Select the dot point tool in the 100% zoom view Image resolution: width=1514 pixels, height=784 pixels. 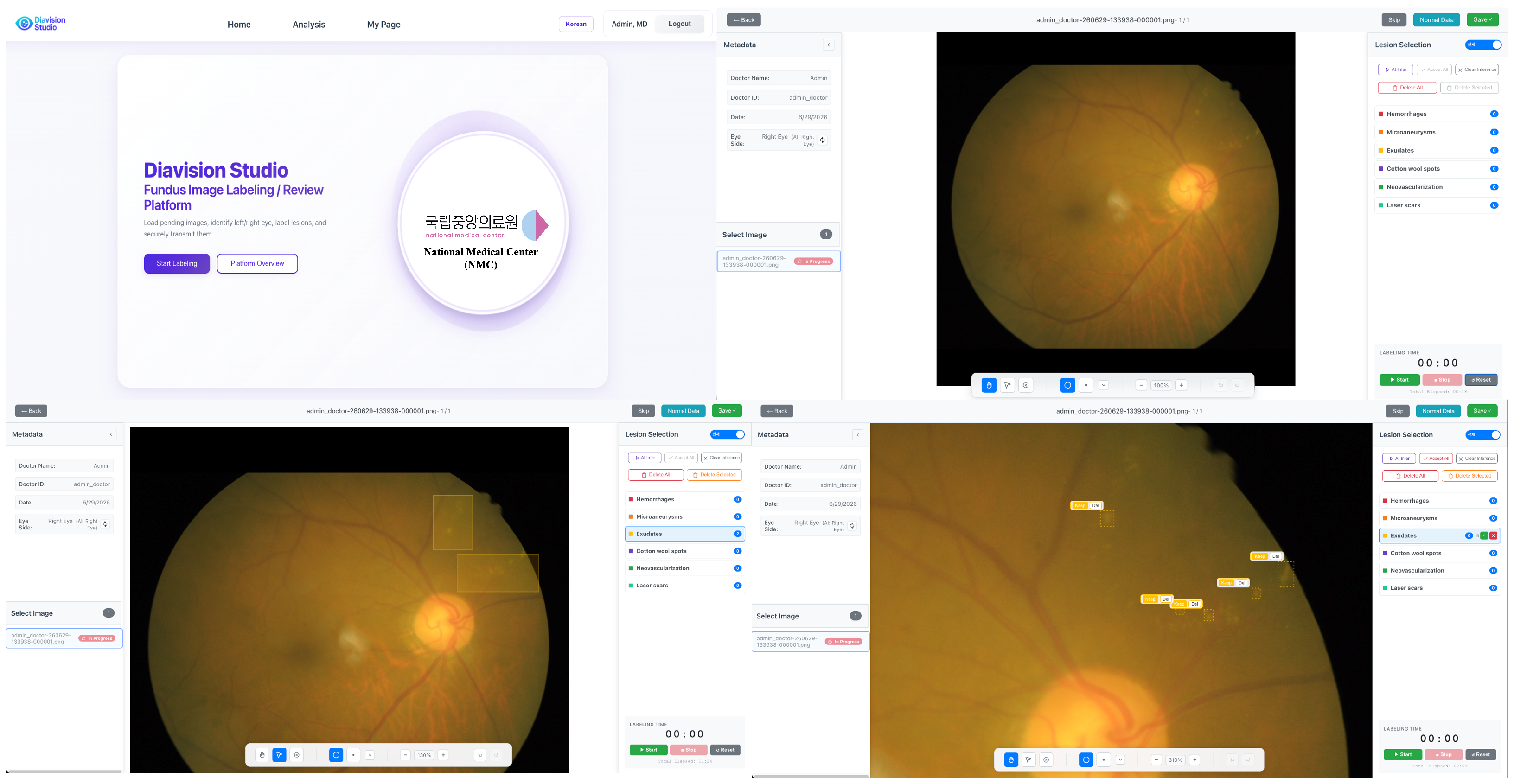(1086, 386)
